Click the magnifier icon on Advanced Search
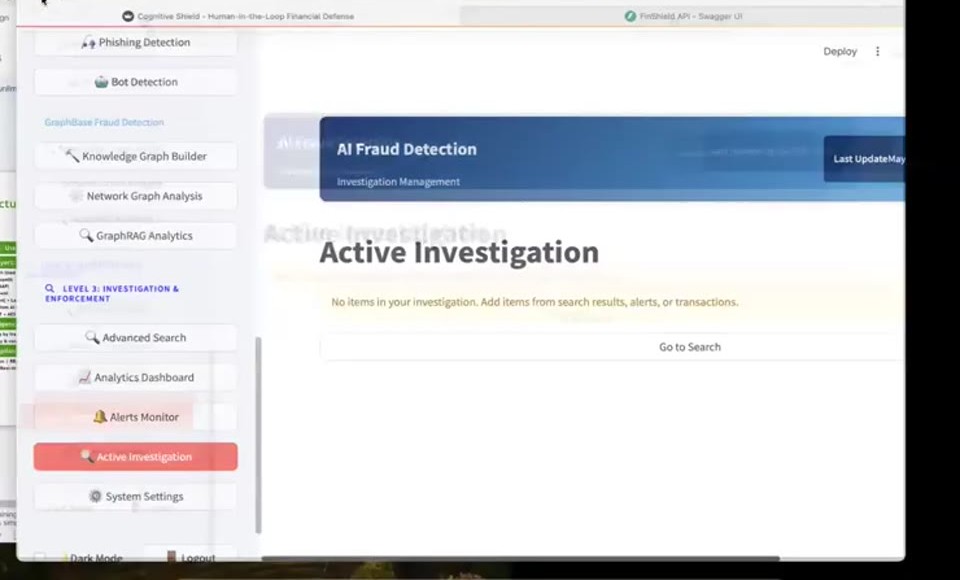The width and height of the screenshot is (960, 580). coord(92,337)
